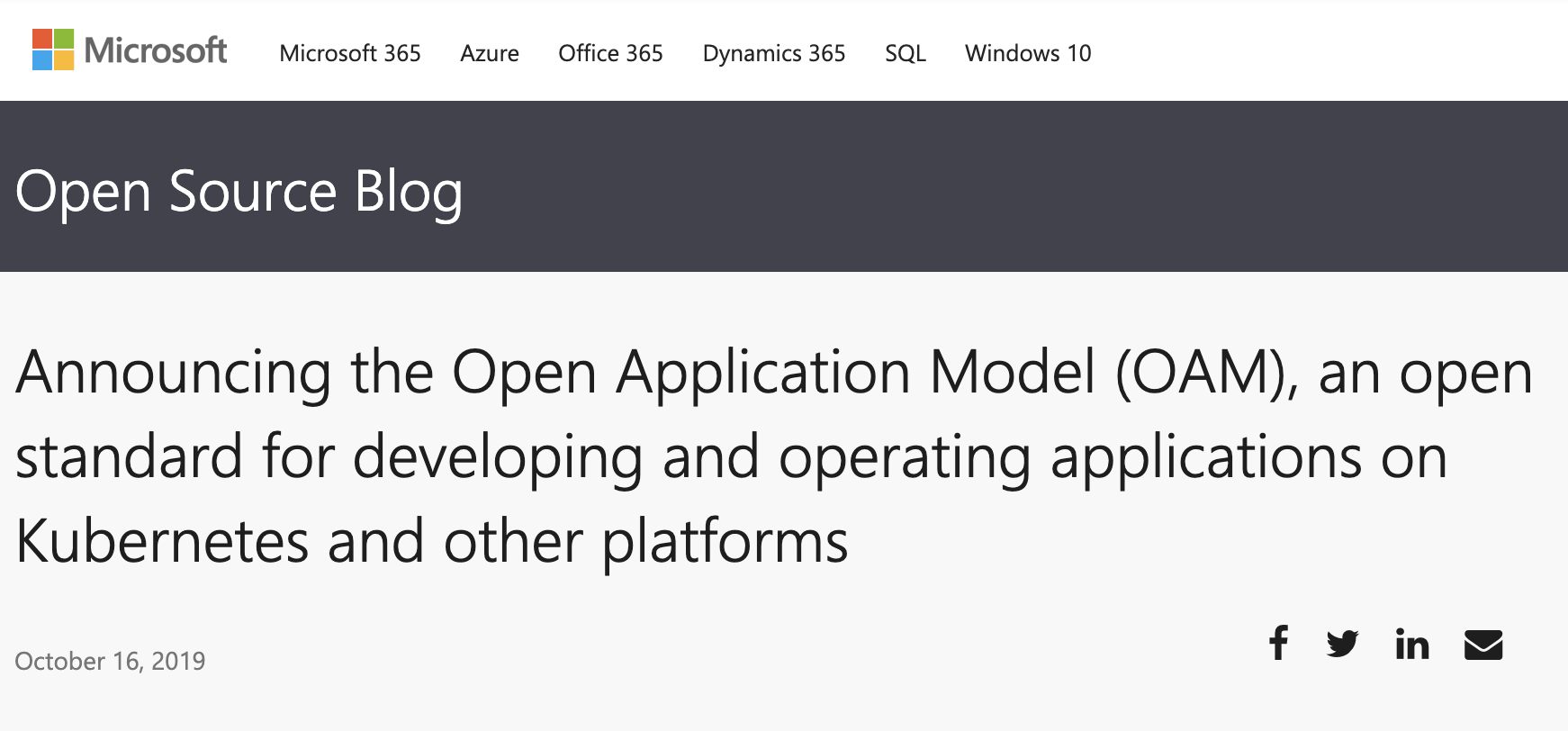Click the word Kubernetes in the headline
1568x731 pixels.
tap(163, 541)
